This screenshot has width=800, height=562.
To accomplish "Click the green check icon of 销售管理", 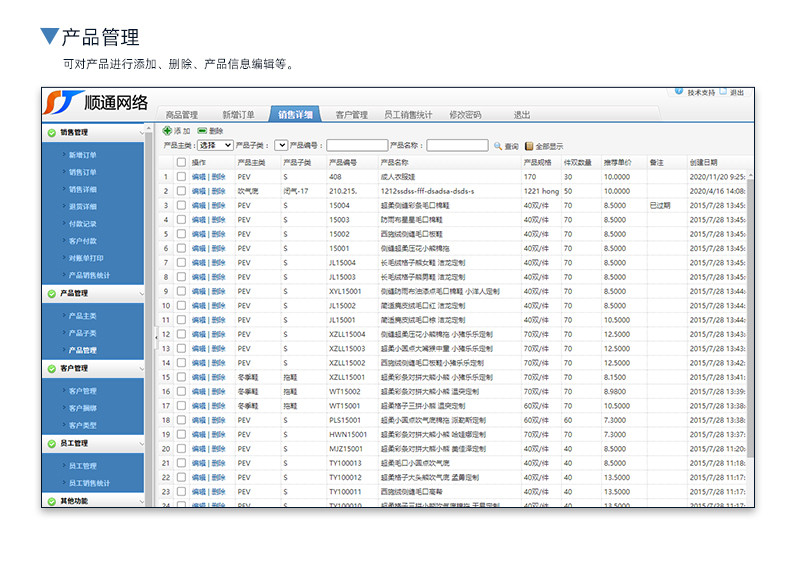I will pyautogui.click(x=52, y=133).
